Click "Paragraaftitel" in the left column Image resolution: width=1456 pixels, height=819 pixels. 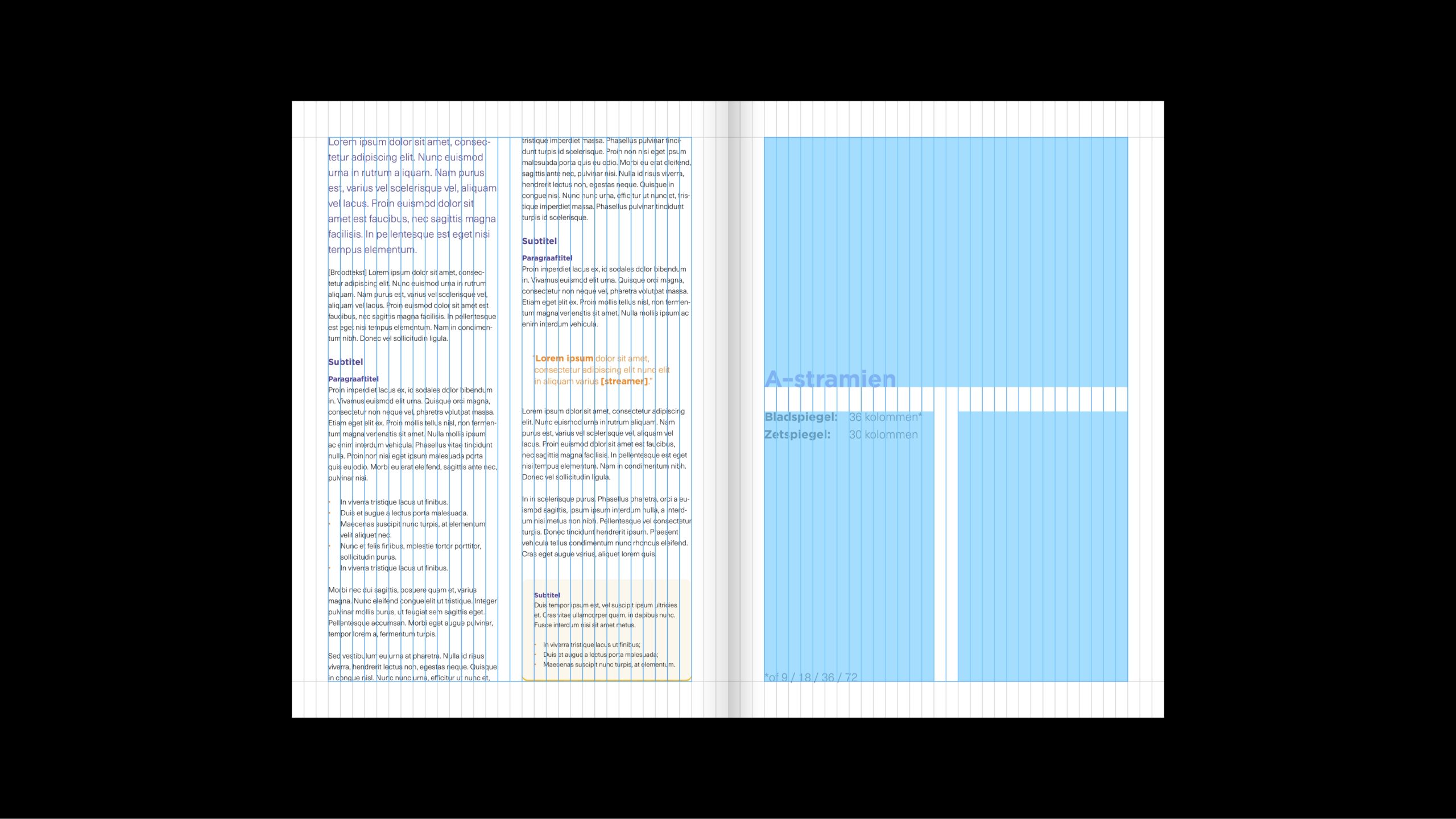coord(353,379)
